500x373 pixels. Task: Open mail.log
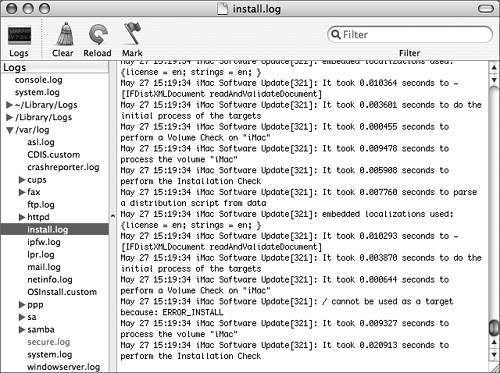tap(44, 267)
